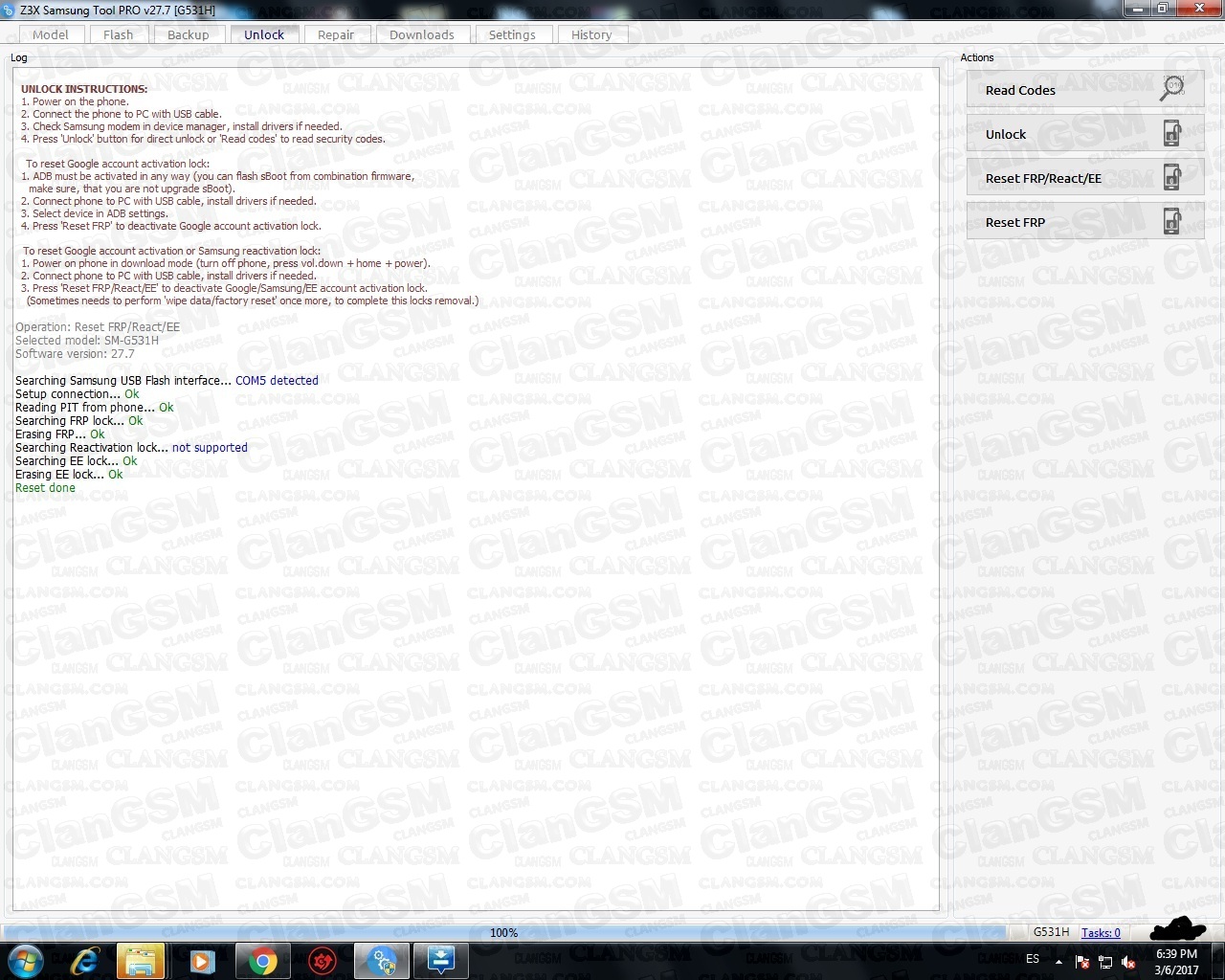This screenshot has height=980, width=1225.
Task: Click 'Reading PIT from phone... Ok' line
Action: pos(94,408)
